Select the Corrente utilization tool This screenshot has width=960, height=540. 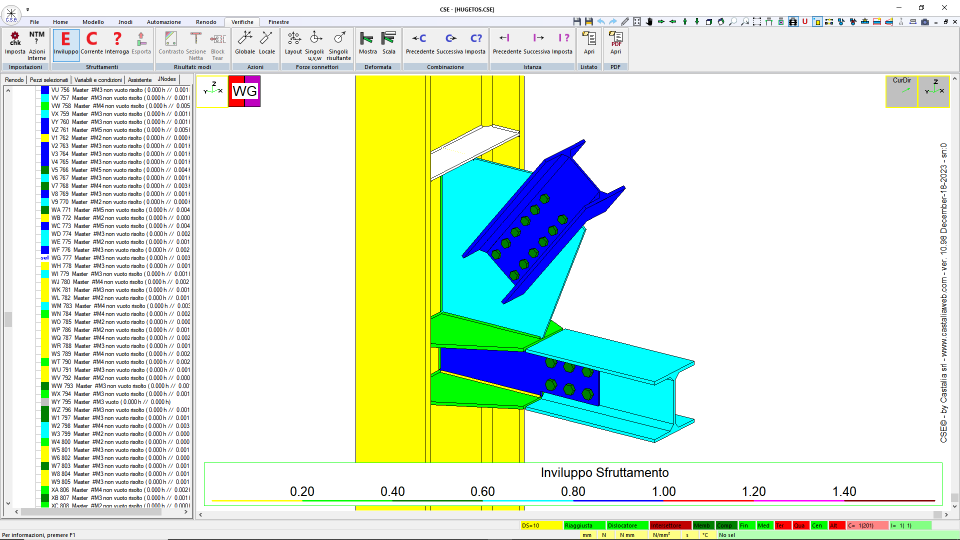pyautogui.click(x=92, y=44)
